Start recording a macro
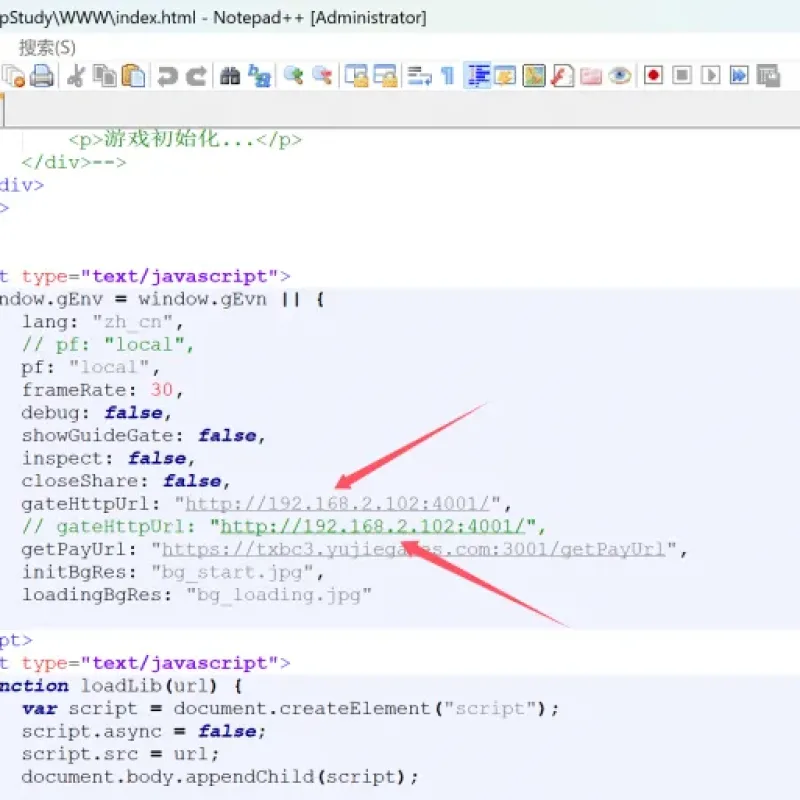This screenshot has width=800, height=800. tap(653, 76)
